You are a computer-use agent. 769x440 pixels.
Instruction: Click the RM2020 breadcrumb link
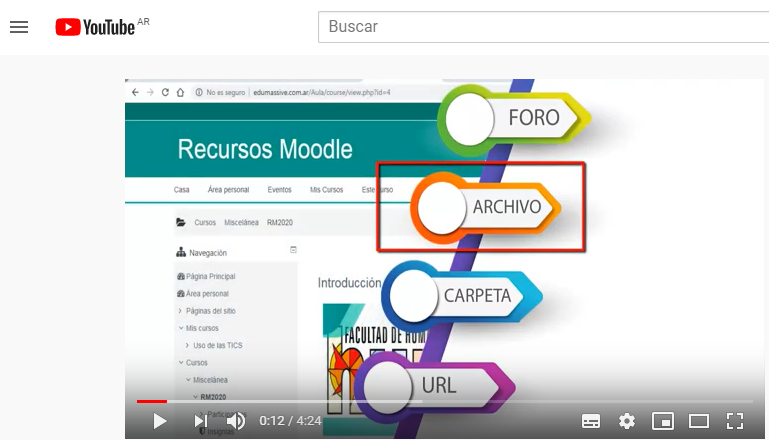pos(280,222)
